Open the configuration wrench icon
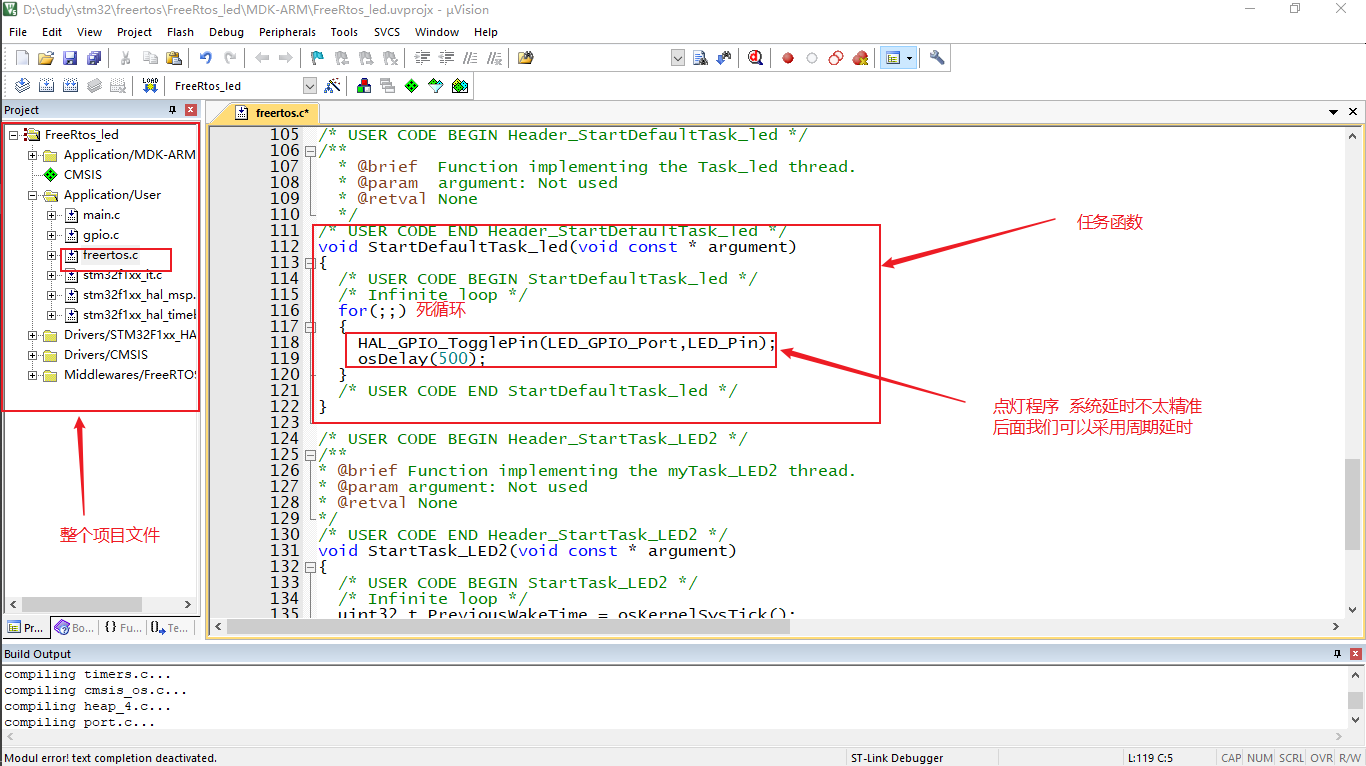The image size is (1366, 766). tap(937, 58)
